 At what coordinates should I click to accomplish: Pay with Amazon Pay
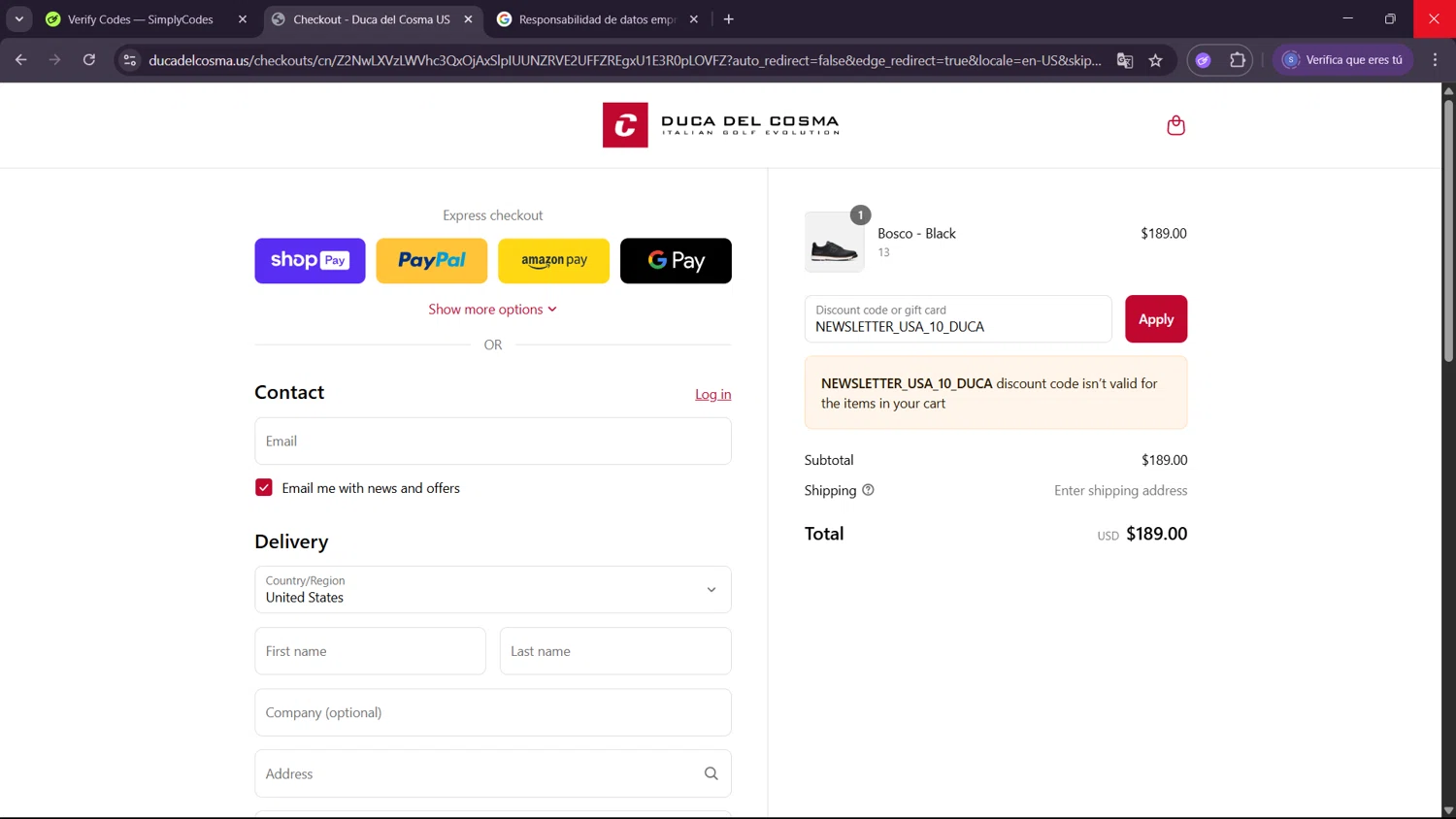coord(553,261)
